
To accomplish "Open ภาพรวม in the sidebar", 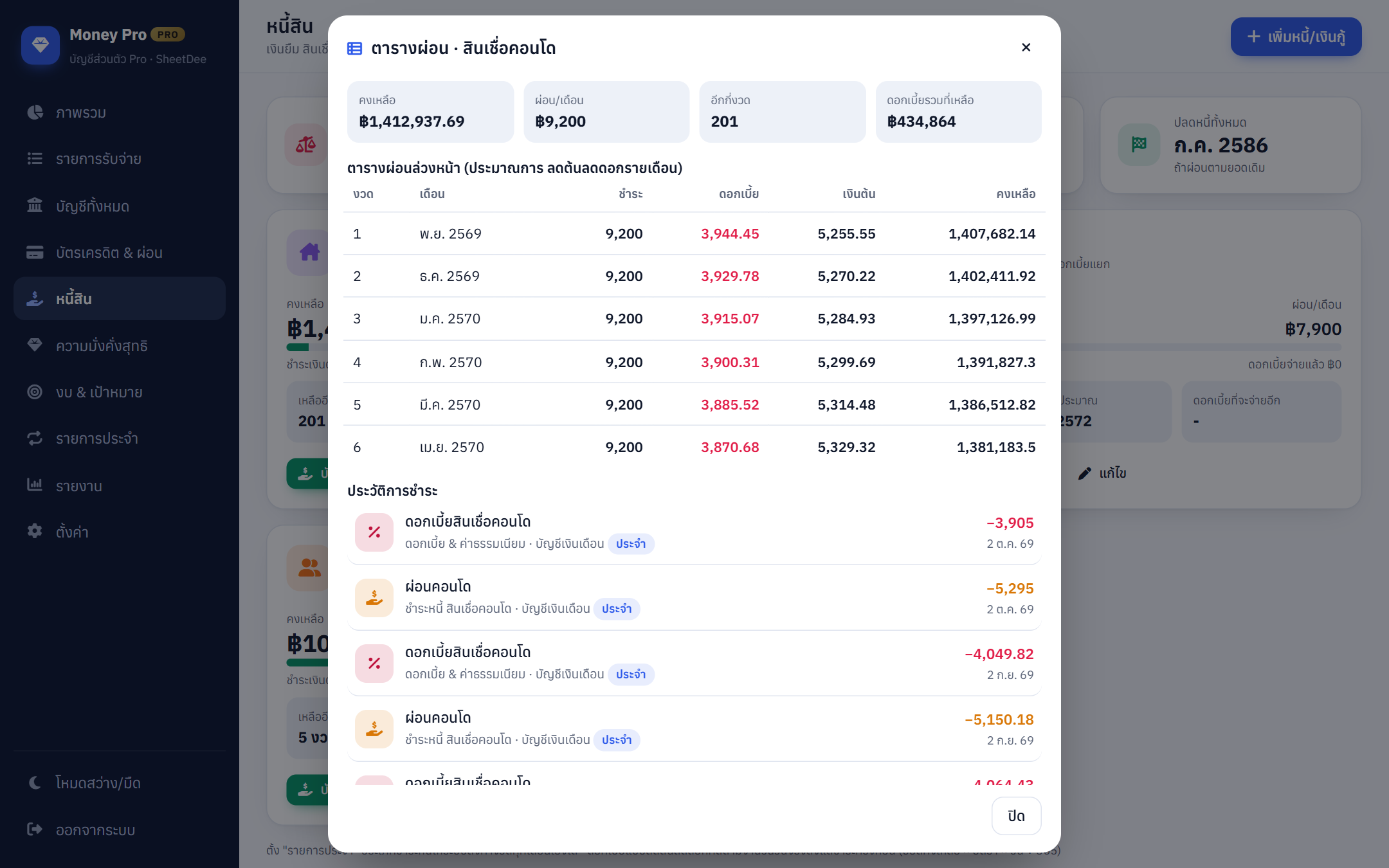I will point(120,113).
